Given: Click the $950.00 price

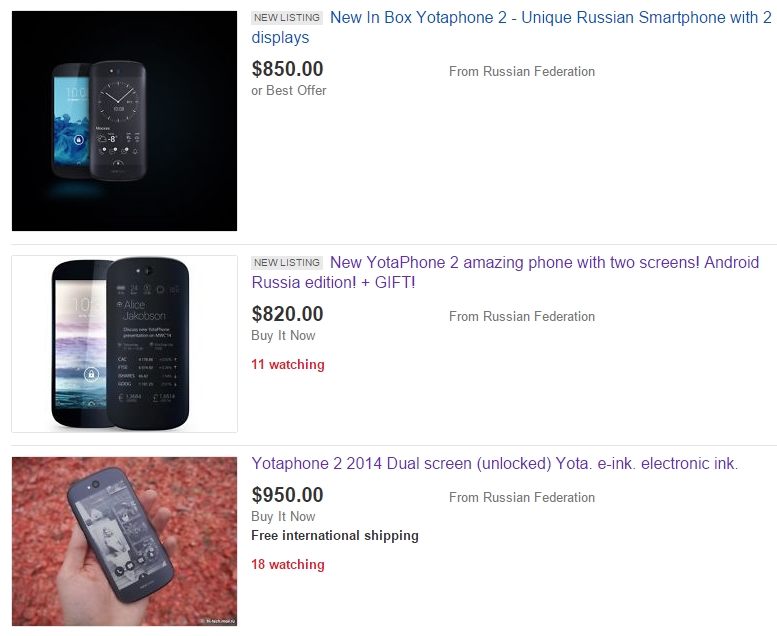Looking at the screenshot, I should pos(288,495).
